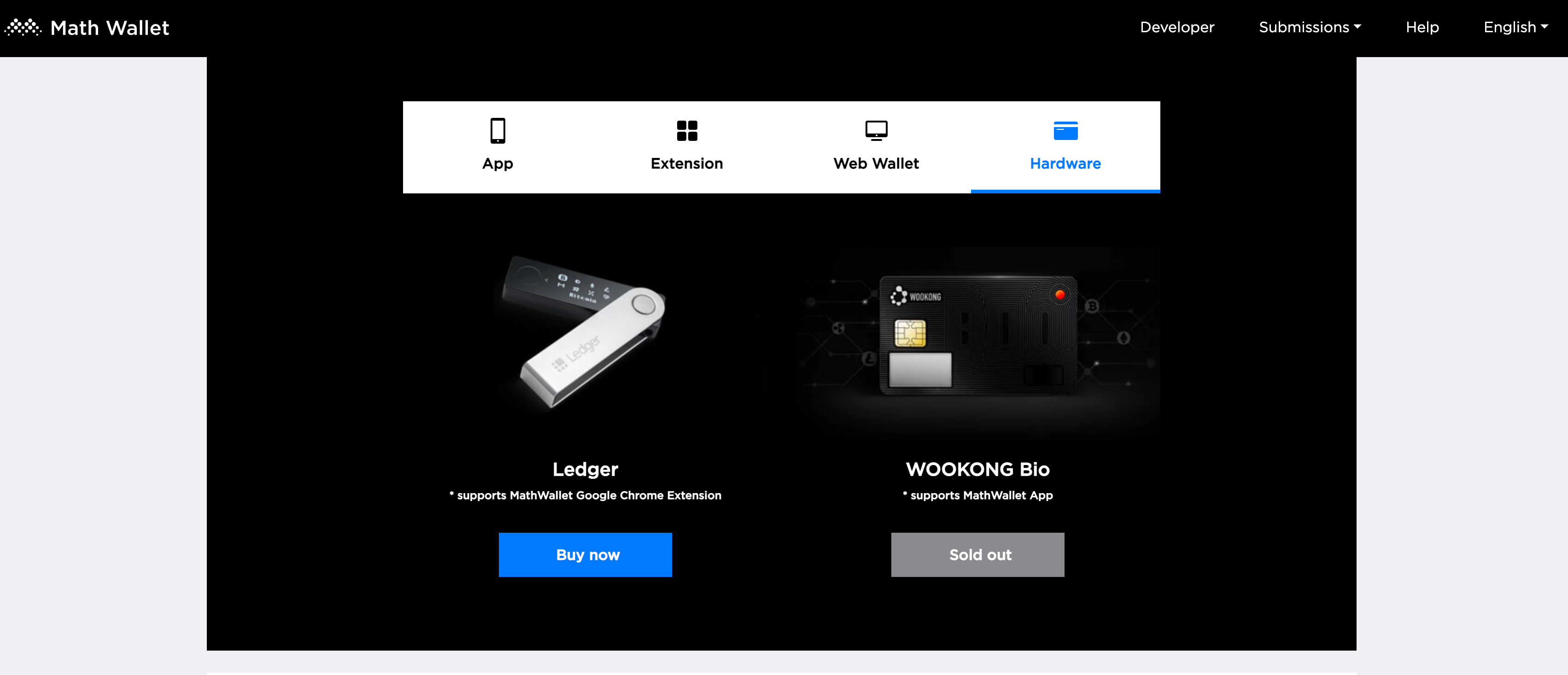1568x675 pixels.
Task: Select the Web Wallet monitor icon
Action: pyautogui.click(x=876, y=130)
